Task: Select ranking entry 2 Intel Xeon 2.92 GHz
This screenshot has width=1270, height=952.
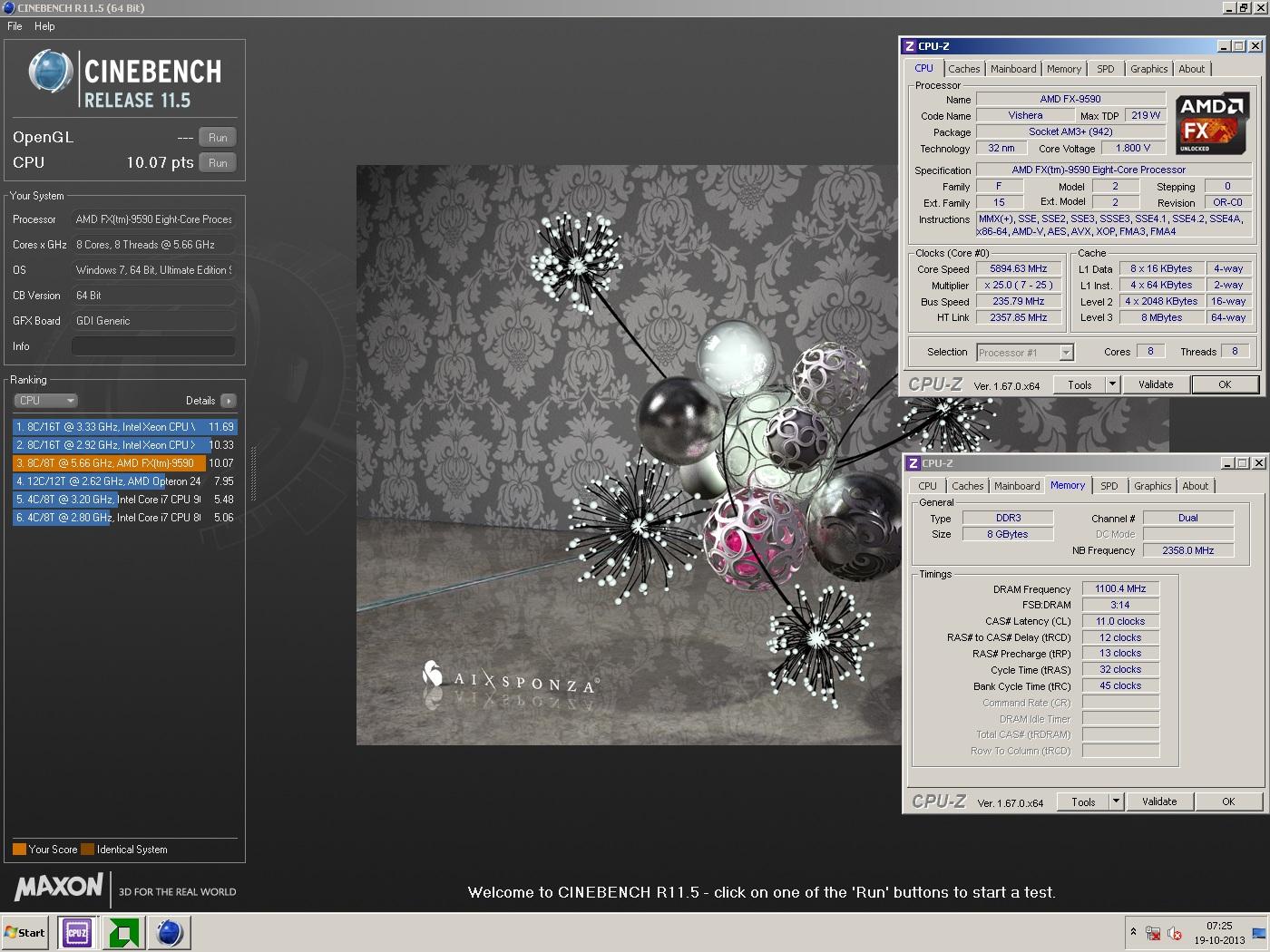Action: pos(125,445)
